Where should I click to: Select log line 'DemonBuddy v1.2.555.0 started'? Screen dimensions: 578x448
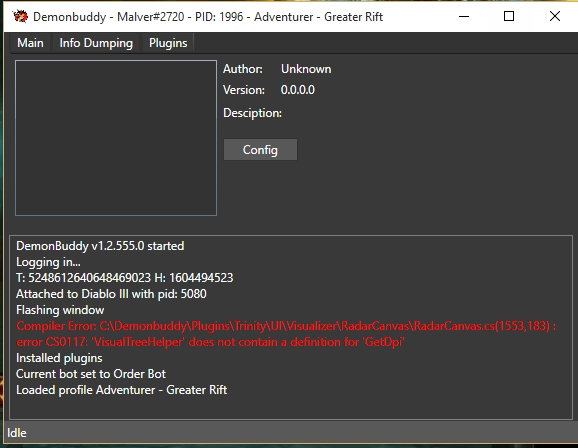pyautogui.click(x=100, y=246)
